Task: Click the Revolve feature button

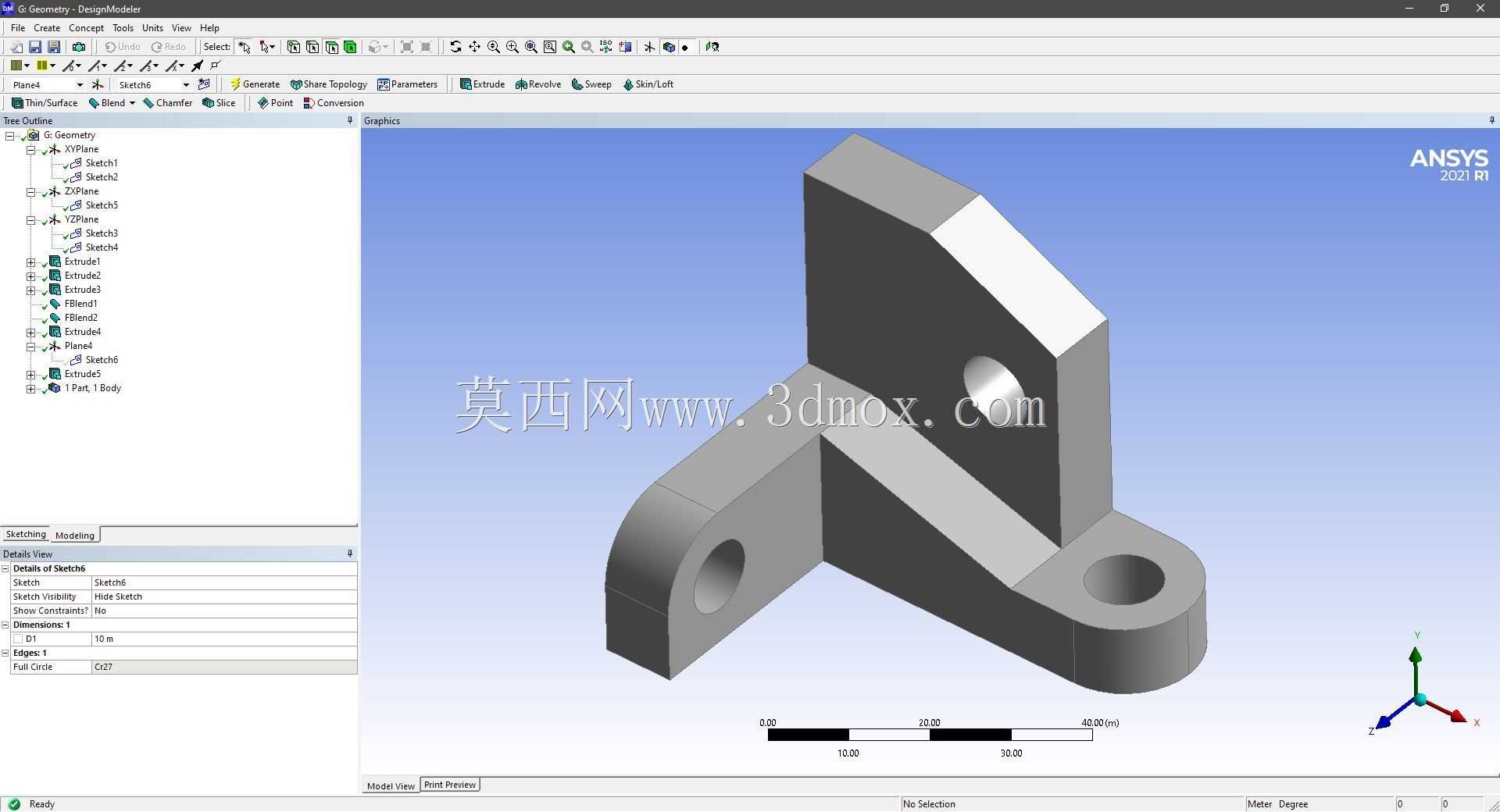Action: click(538, 84)
